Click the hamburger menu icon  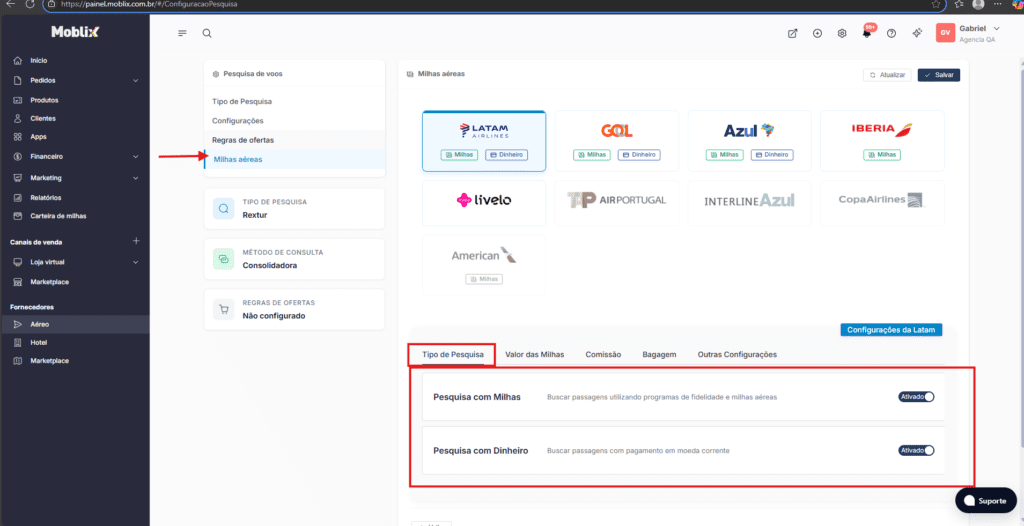[x=182, y=33]
